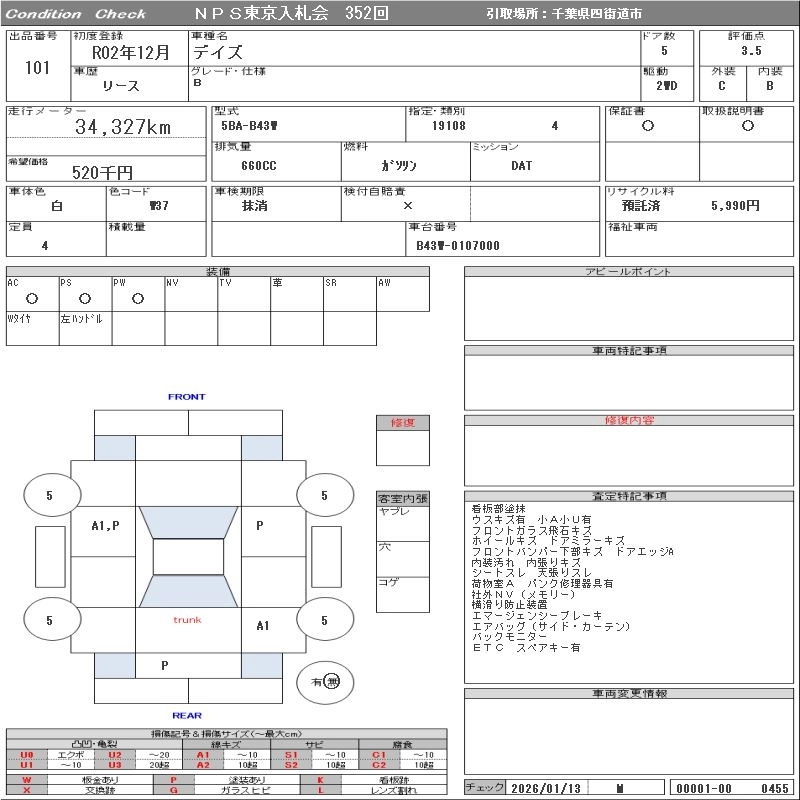
Task: Toggle the PW equipment circle
Action: pos(138,298)
